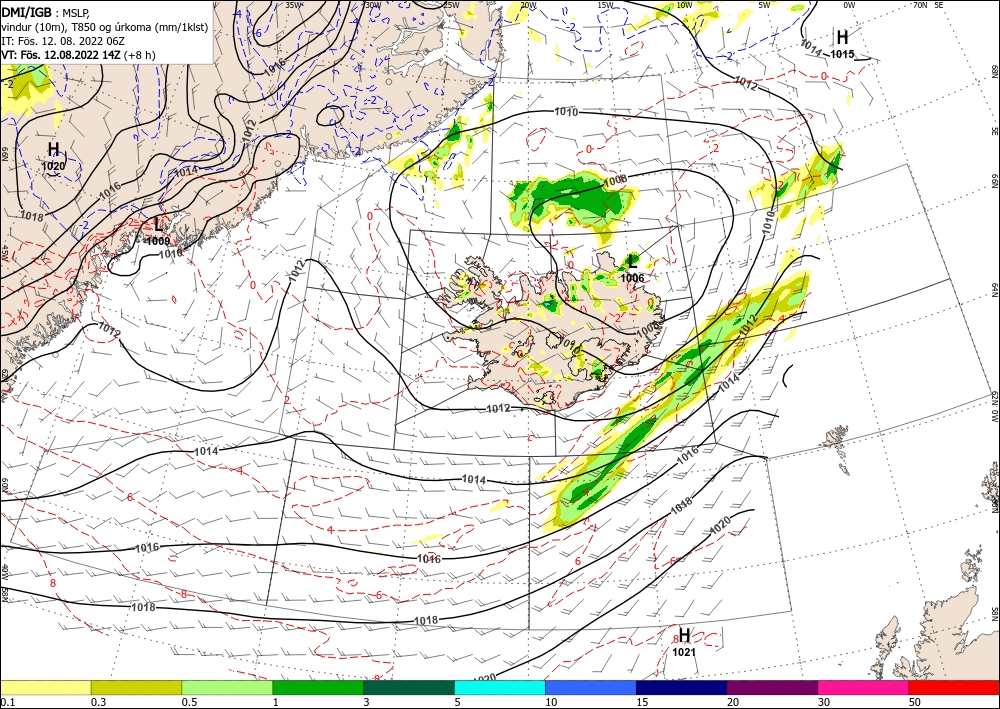Click the cyan precipitation spot over Iceland
This screenshot has height=709, width=1000.
pos(547,305)
